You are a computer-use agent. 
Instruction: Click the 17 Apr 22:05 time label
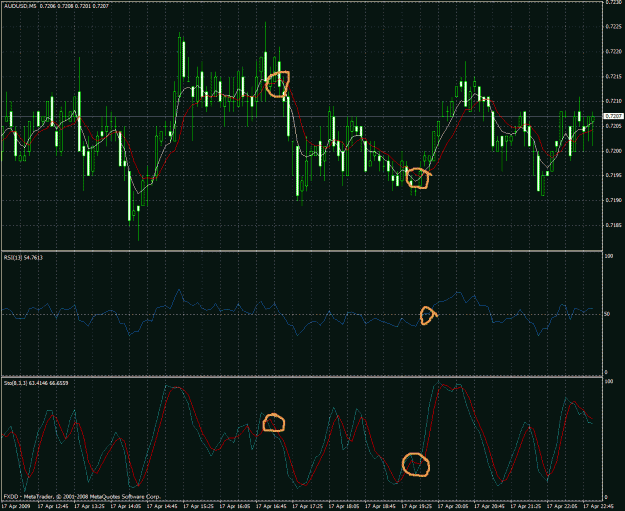[563, 507]
